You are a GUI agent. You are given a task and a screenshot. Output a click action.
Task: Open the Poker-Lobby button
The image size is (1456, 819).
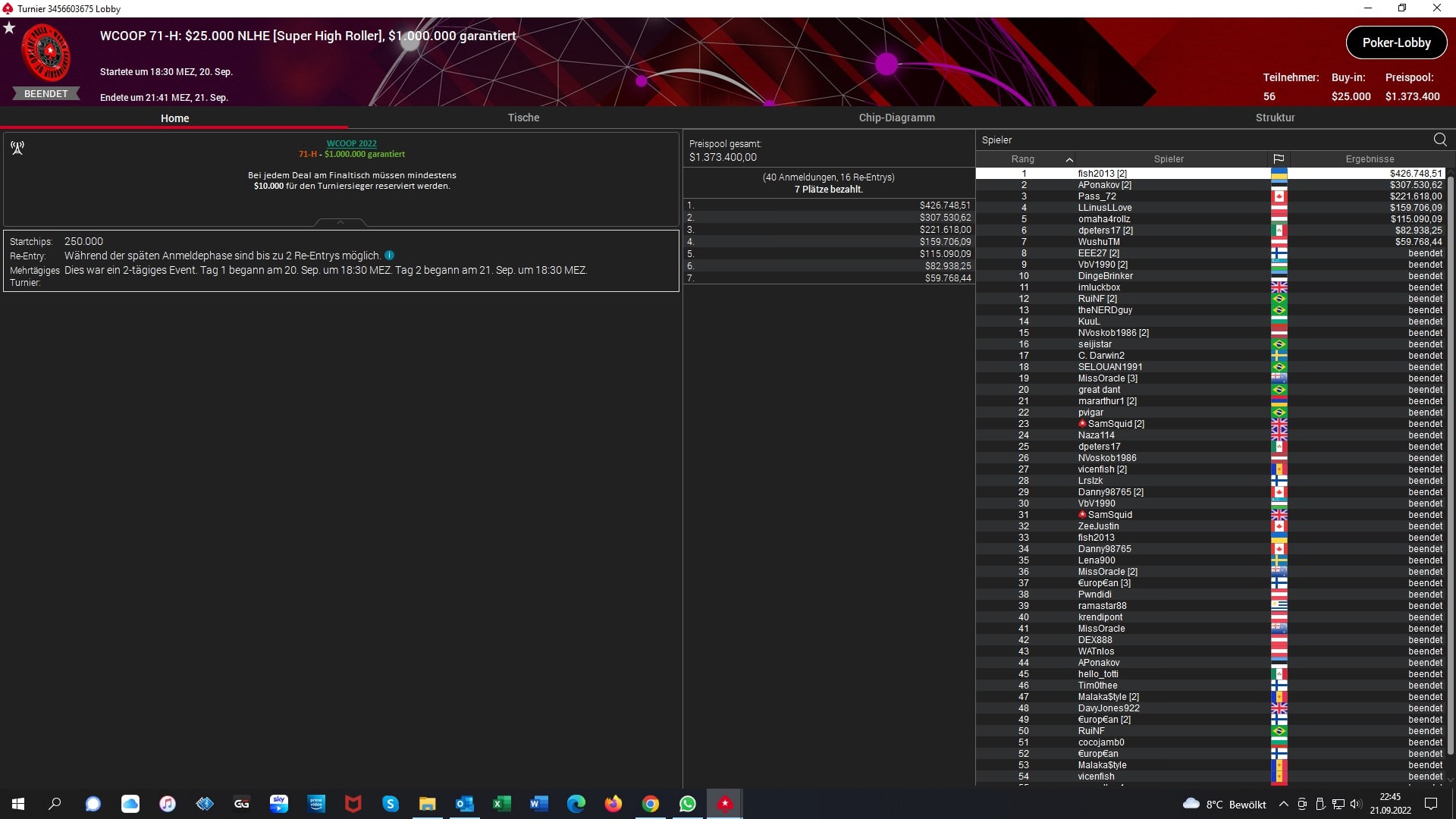pos(1396,42)
